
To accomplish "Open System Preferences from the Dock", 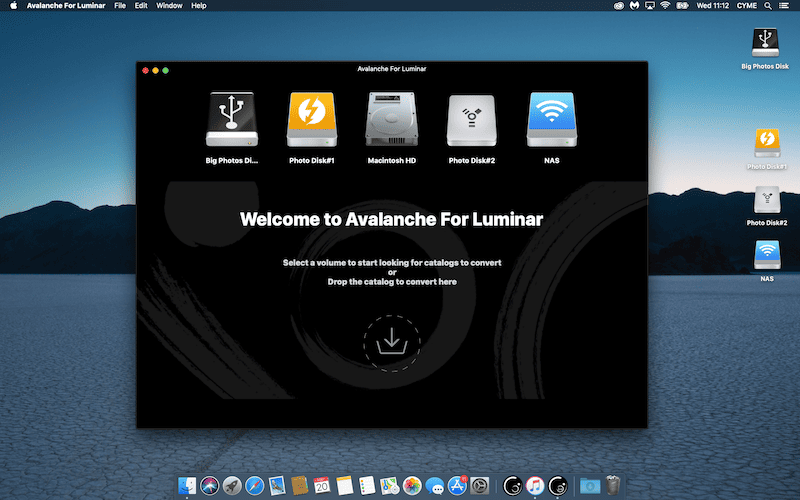I will [x=480, y=485].
